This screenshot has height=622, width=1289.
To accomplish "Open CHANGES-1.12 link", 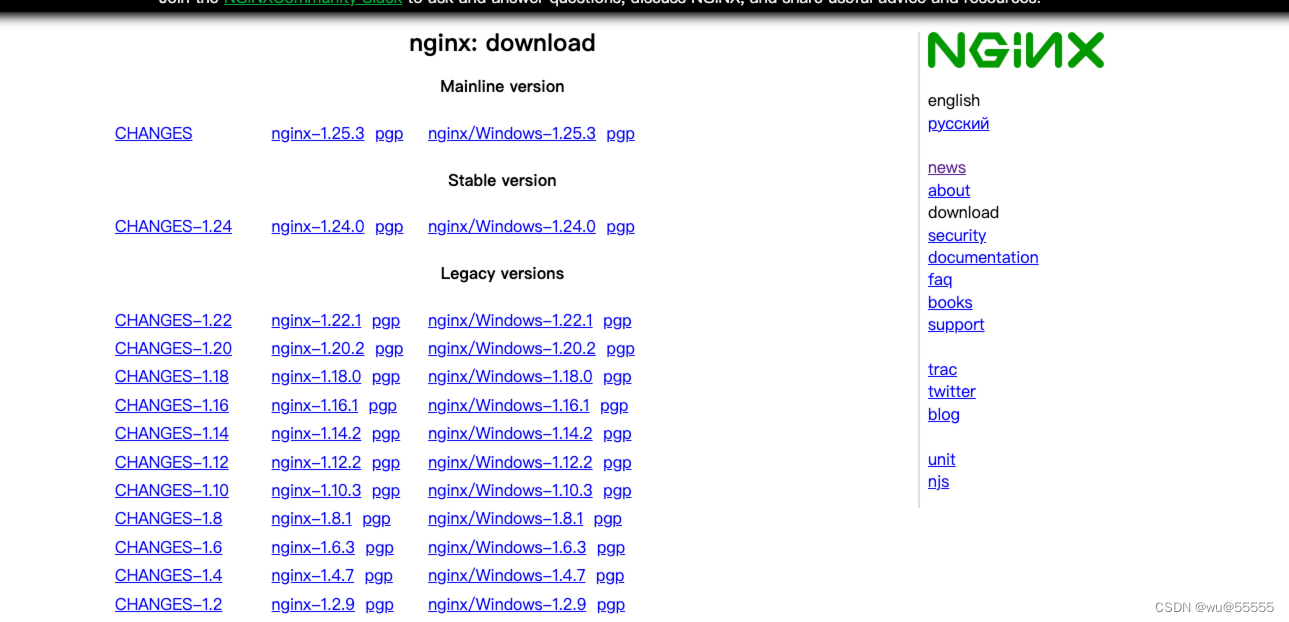I will (x=172, y=462).
